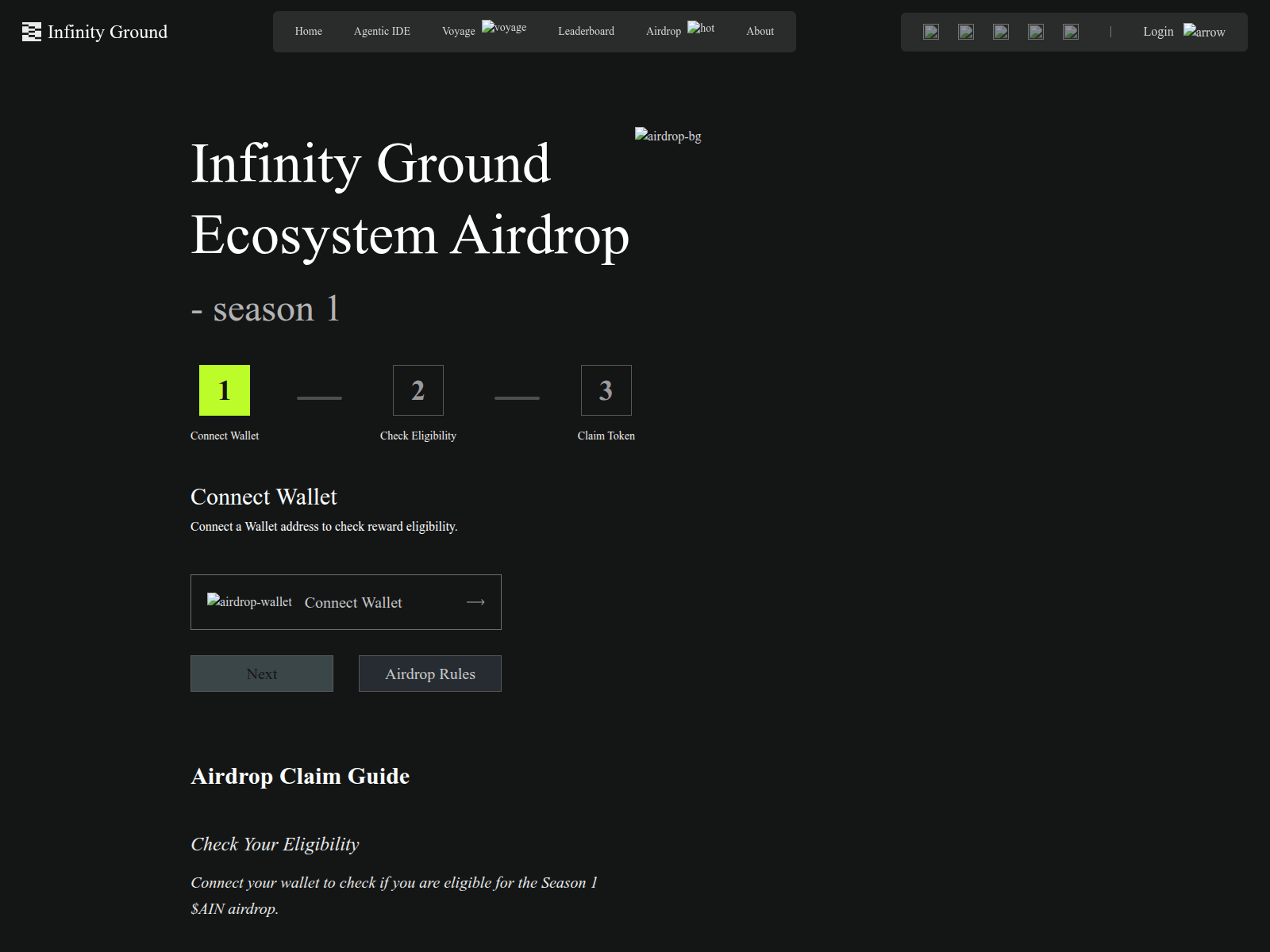Click the first social icon in the header

[930, 32]
